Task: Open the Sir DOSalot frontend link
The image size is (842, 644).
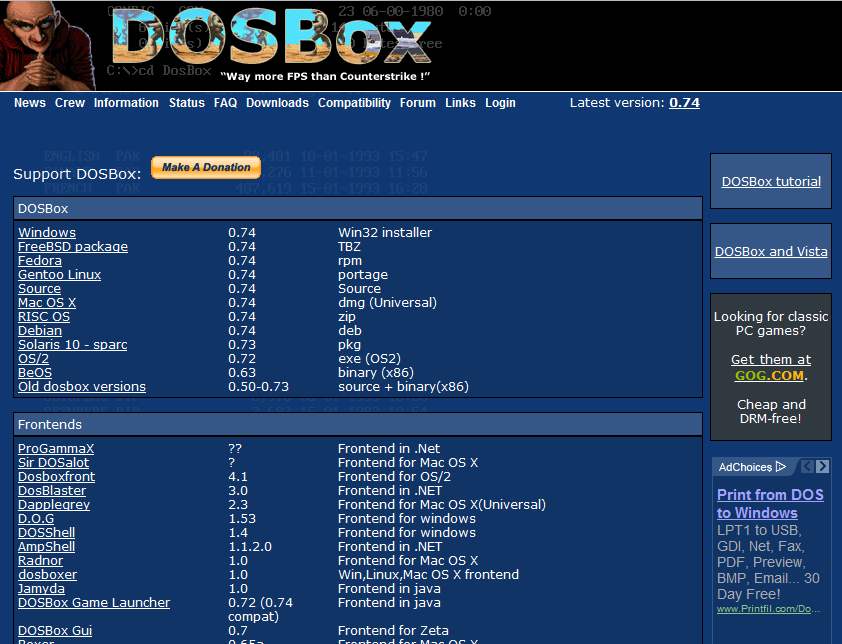Action: point(54,462)
